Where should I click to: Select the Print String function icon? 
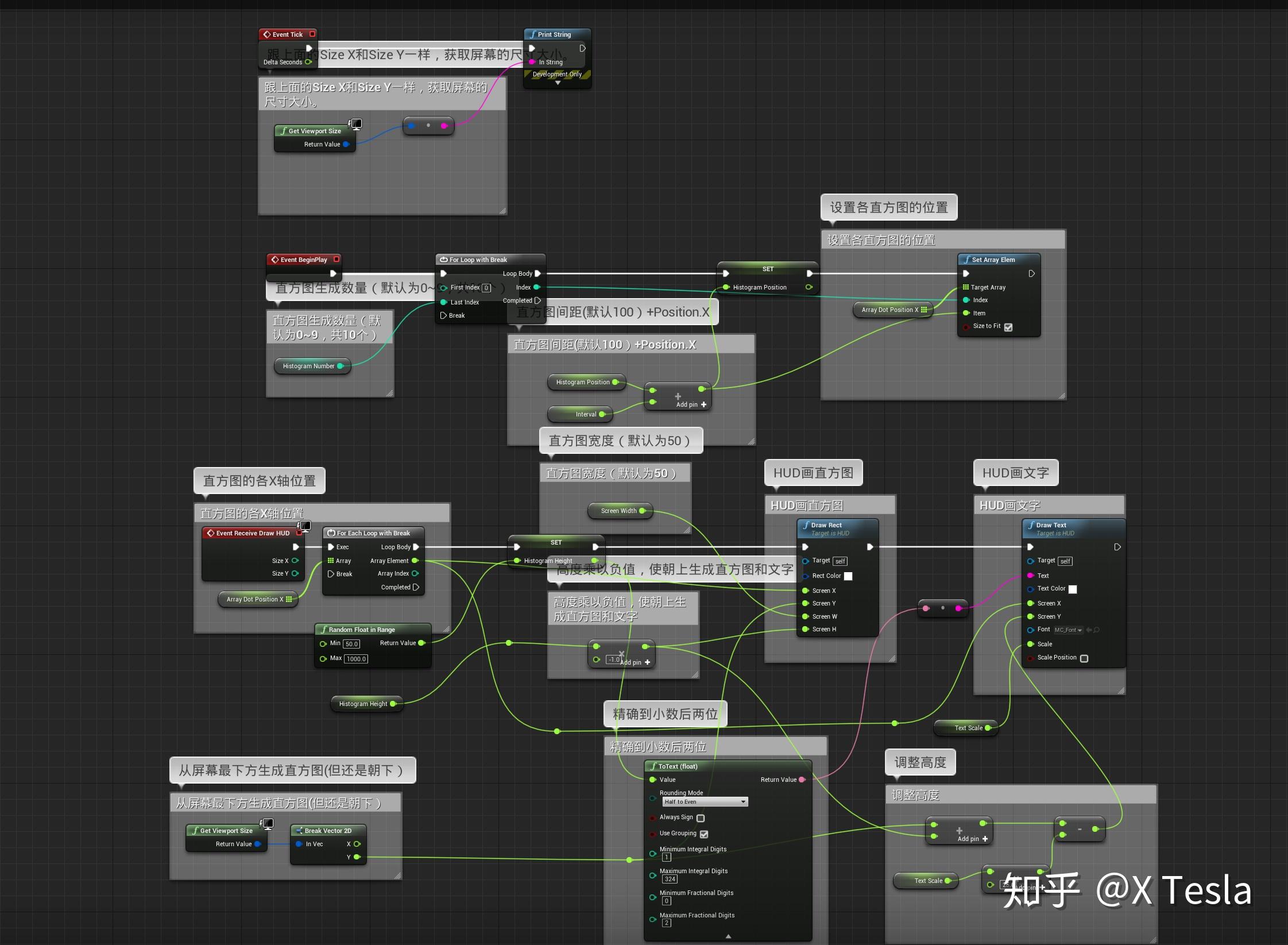click(532, 34)
